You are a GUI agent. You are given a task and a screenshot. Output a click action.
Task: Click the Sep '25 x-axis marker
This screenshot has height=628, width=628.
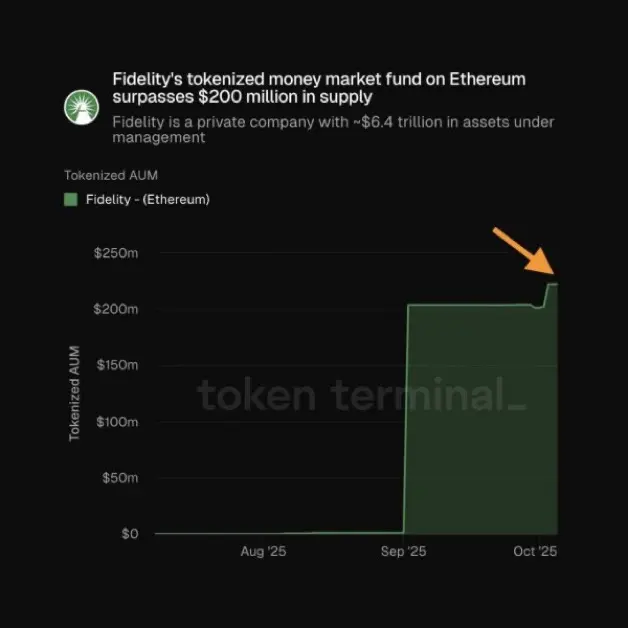pos(403,552)
